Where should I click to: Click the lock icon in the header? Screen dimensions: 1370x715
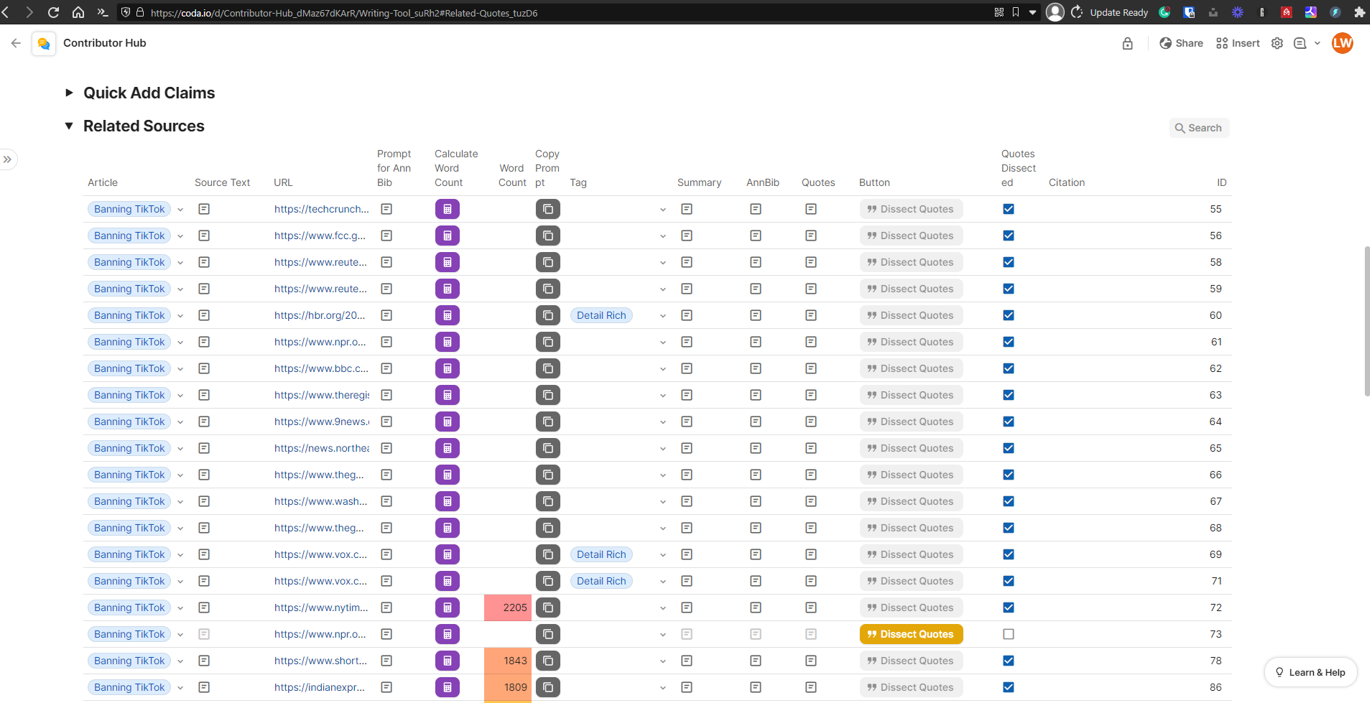(1127, 43)
